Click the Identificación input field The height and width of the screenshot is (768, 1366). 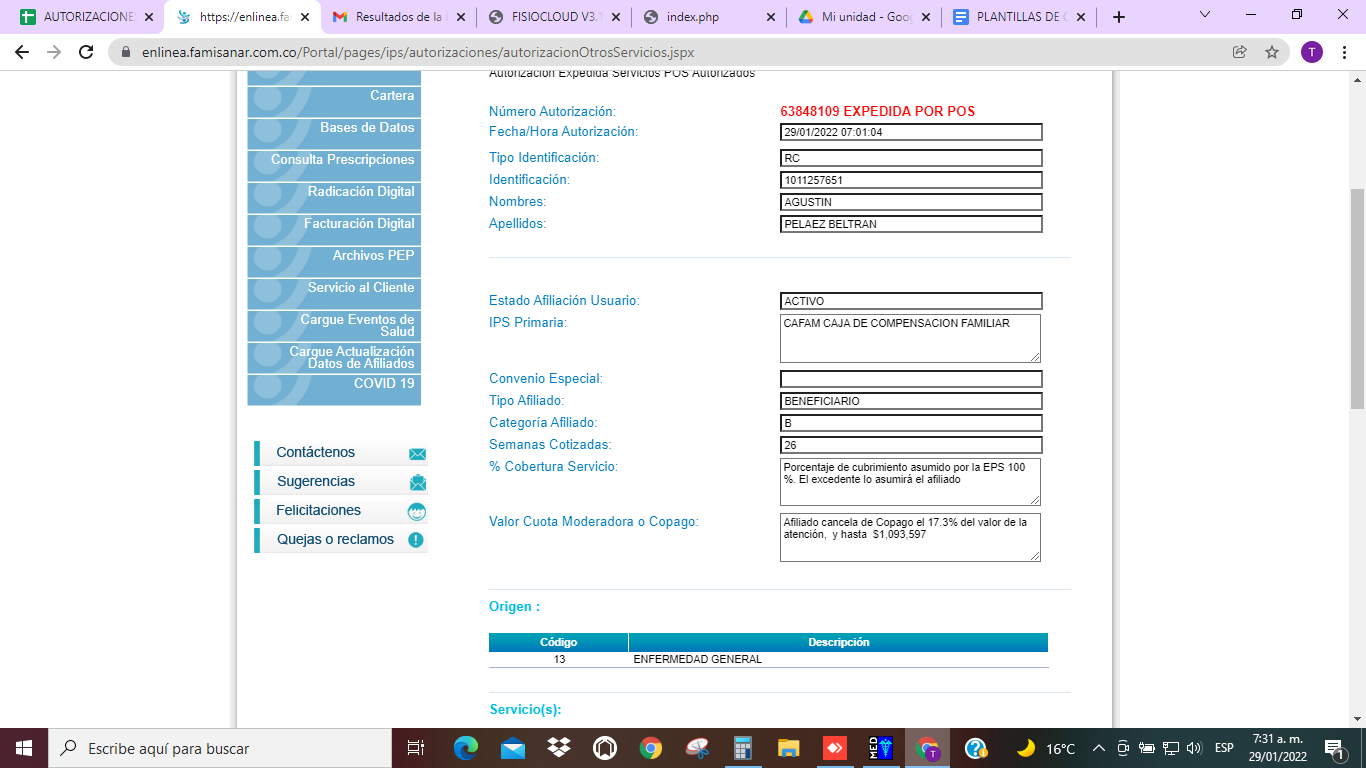click(x=910, y=180)
